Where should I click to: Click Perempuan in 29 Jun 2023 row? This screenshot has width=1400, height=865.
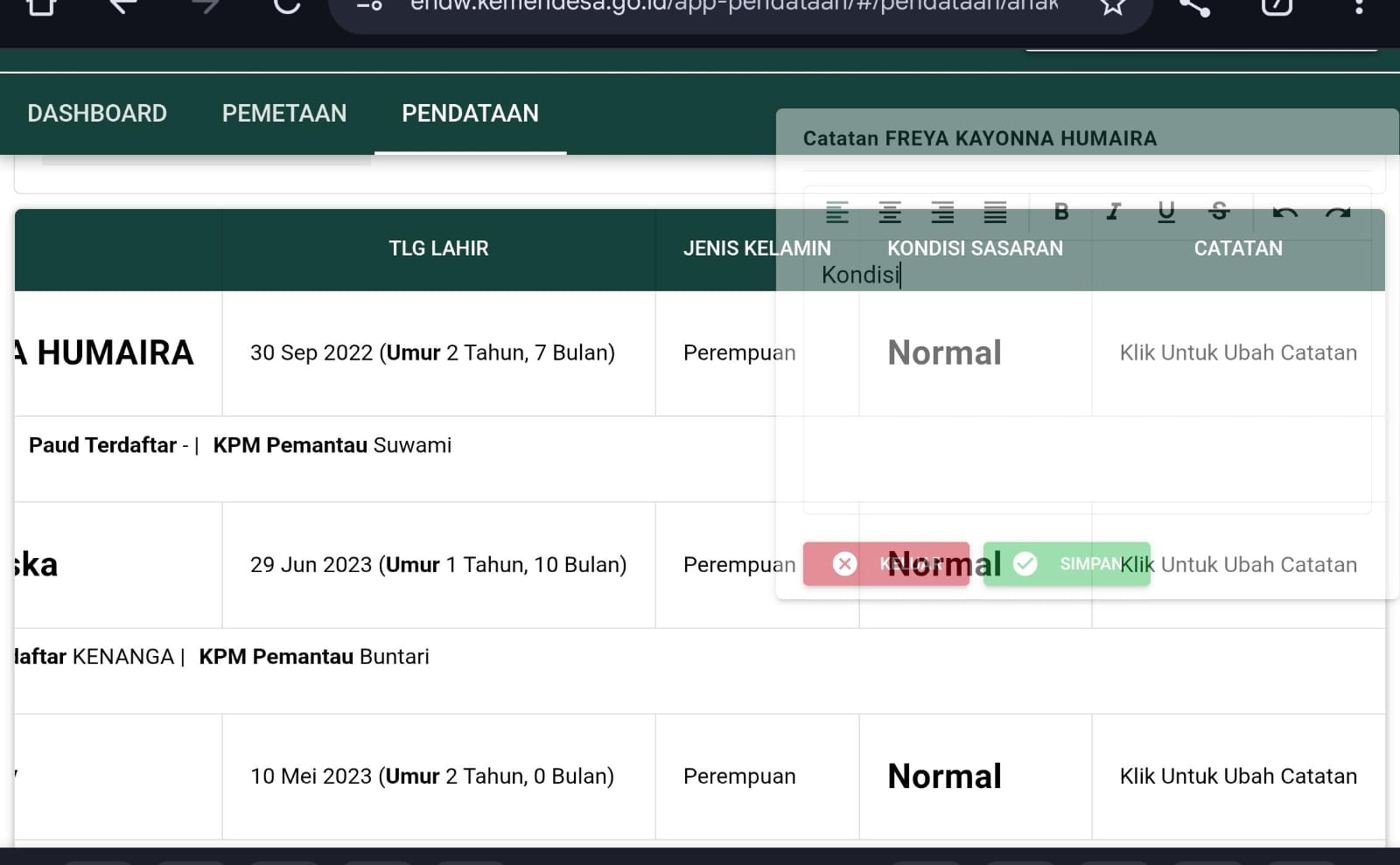pyautogui.click(x=739, y=564)
